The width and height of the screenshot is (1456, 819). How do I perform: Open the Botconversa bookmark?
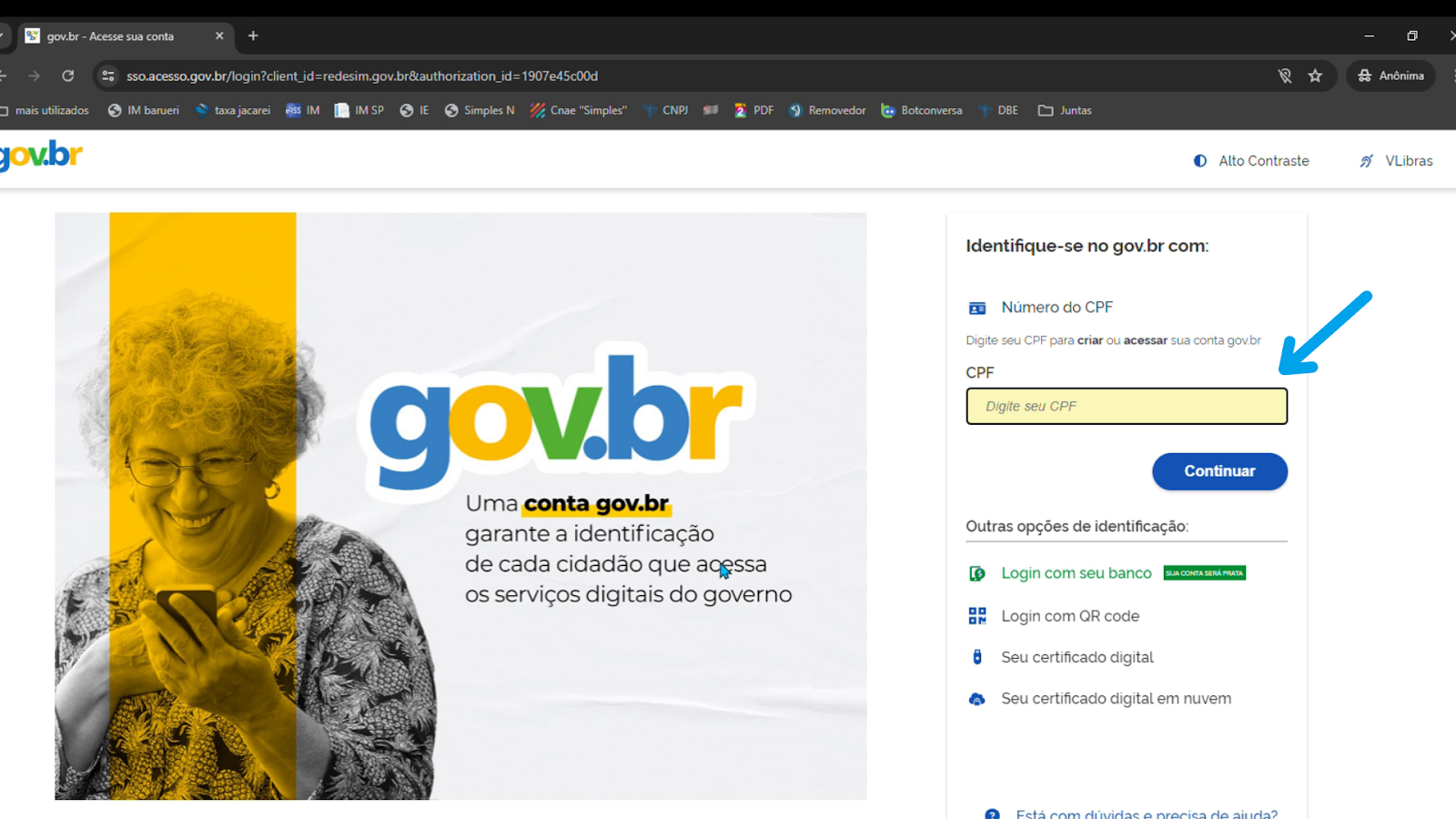click(x=921, y=110)
